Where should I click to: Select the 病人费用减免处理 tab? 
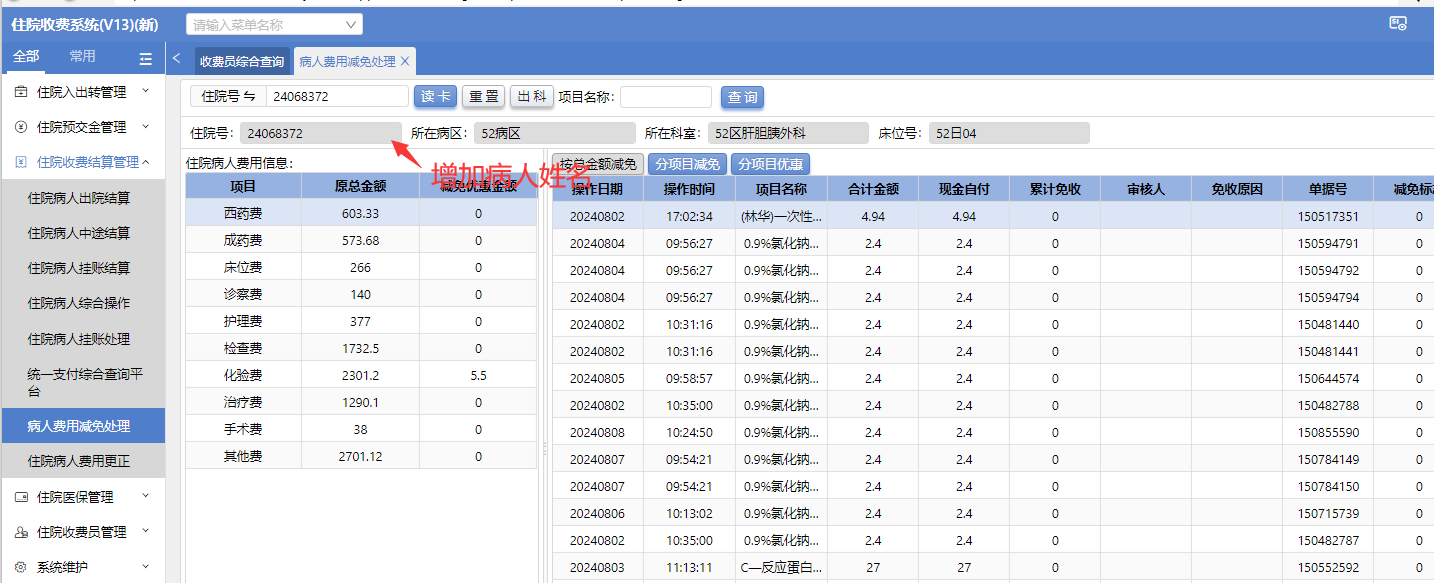(x=347, y=61)
